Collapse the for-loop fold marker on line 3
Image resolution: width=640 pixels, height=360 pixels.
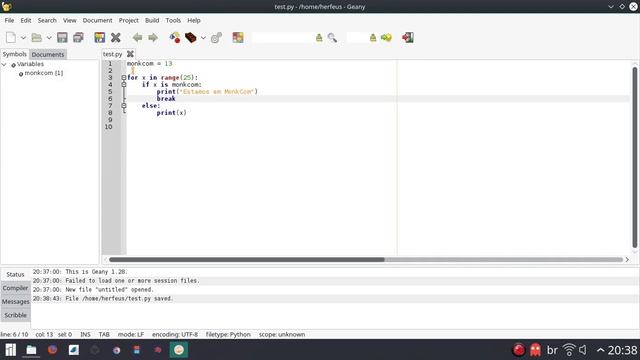coord(124,78)
